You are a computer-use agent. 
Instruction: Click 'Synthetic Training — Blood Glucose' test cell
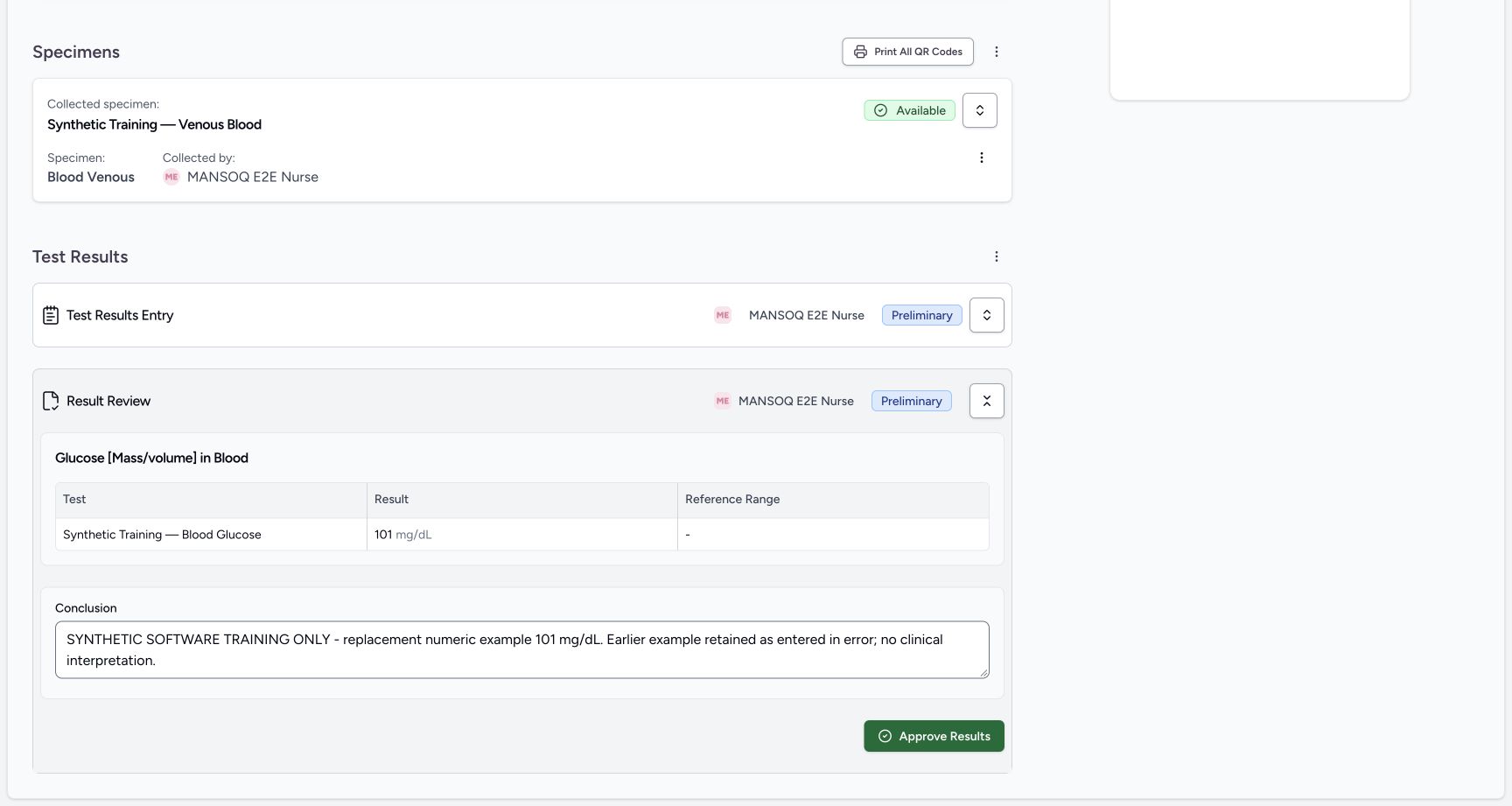click(211, 535)
